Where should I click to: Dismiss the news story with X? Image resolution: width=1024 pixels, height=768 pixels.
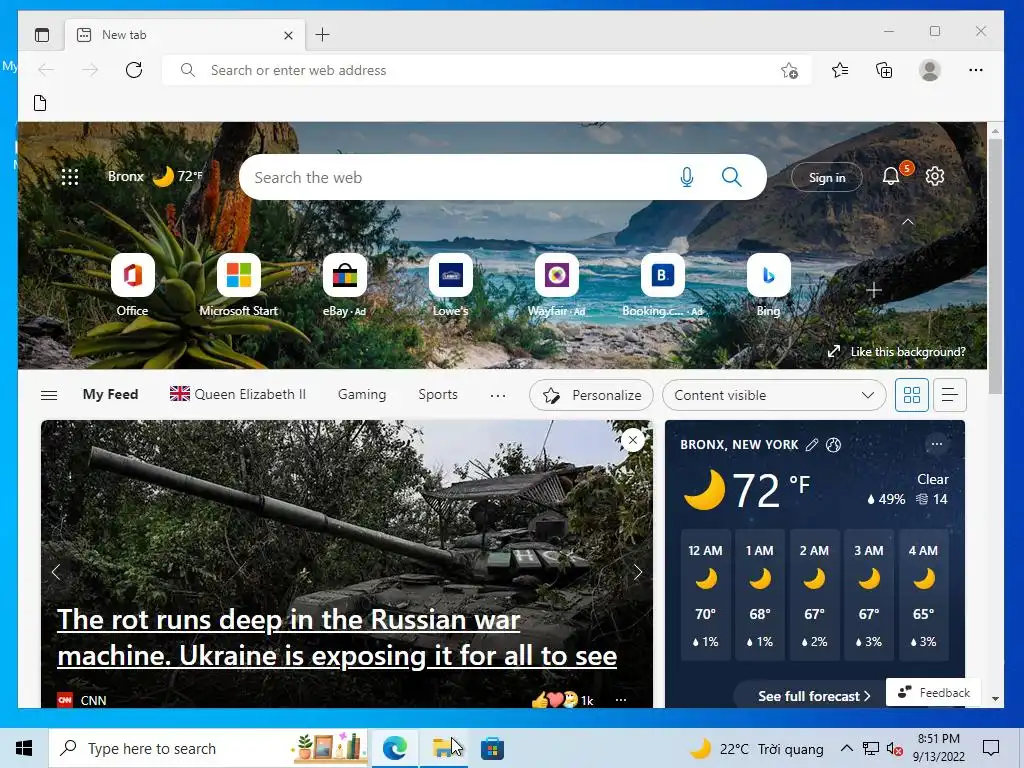pos(632,440)
